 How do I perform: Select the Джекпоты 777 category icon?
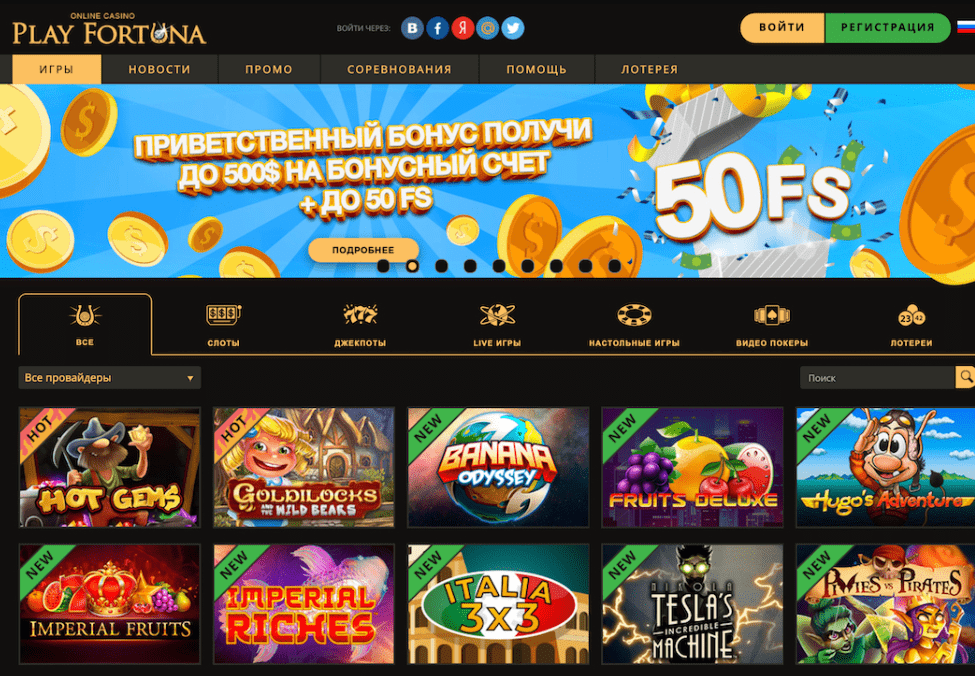pyautogui.click(x=360, y=315)
